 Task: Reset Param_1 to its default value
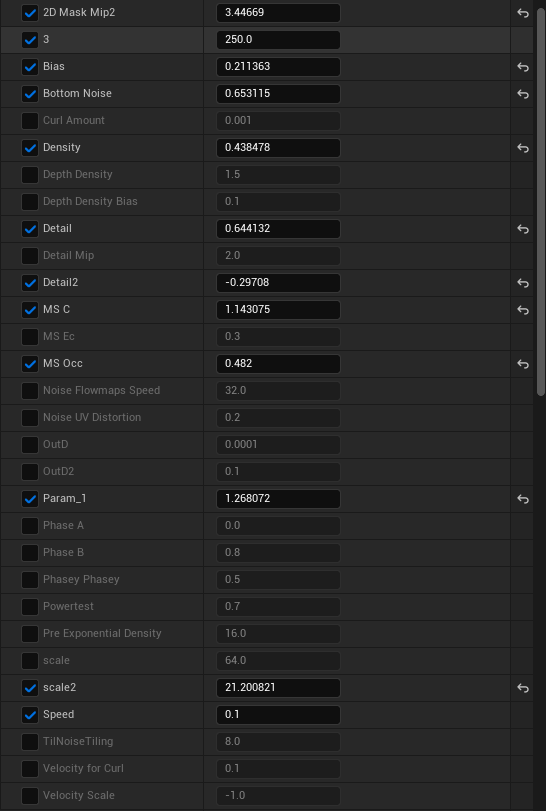pyautogui.click(x=523, y=499)
